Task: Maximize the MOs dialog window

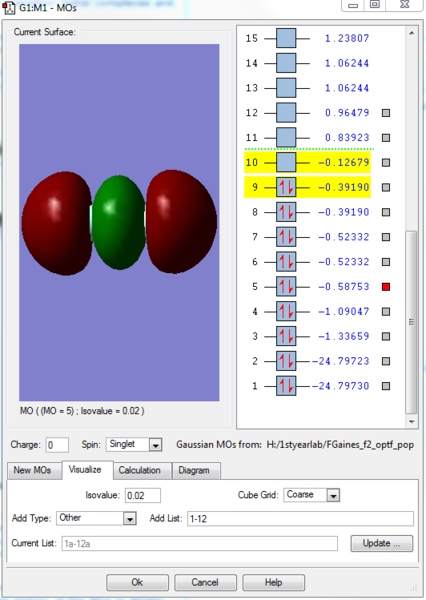Action: pyautogui.click(x=374, y=5)
